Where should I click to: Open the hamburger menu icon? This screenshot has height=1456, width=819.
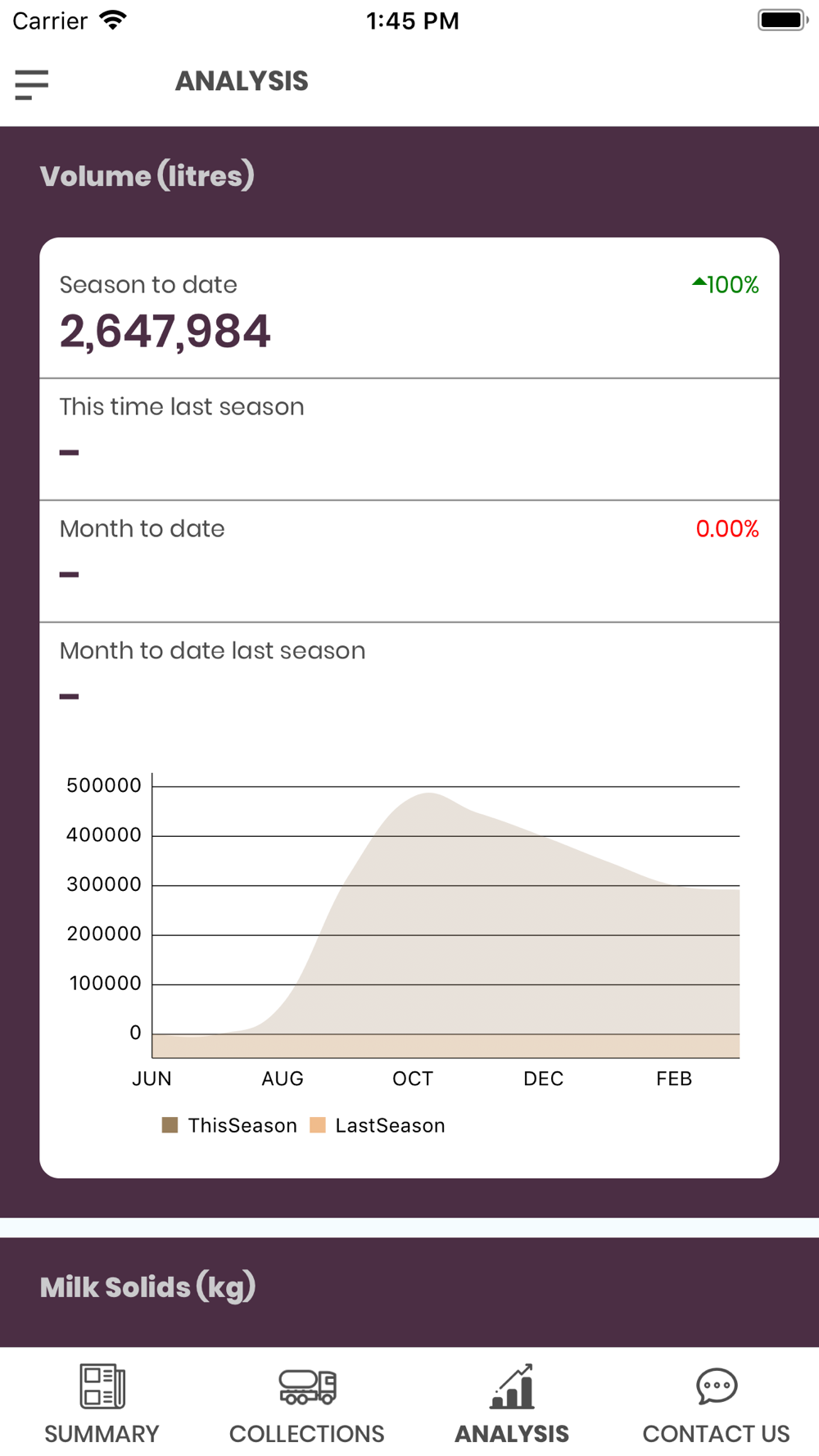tap(32, 84)
